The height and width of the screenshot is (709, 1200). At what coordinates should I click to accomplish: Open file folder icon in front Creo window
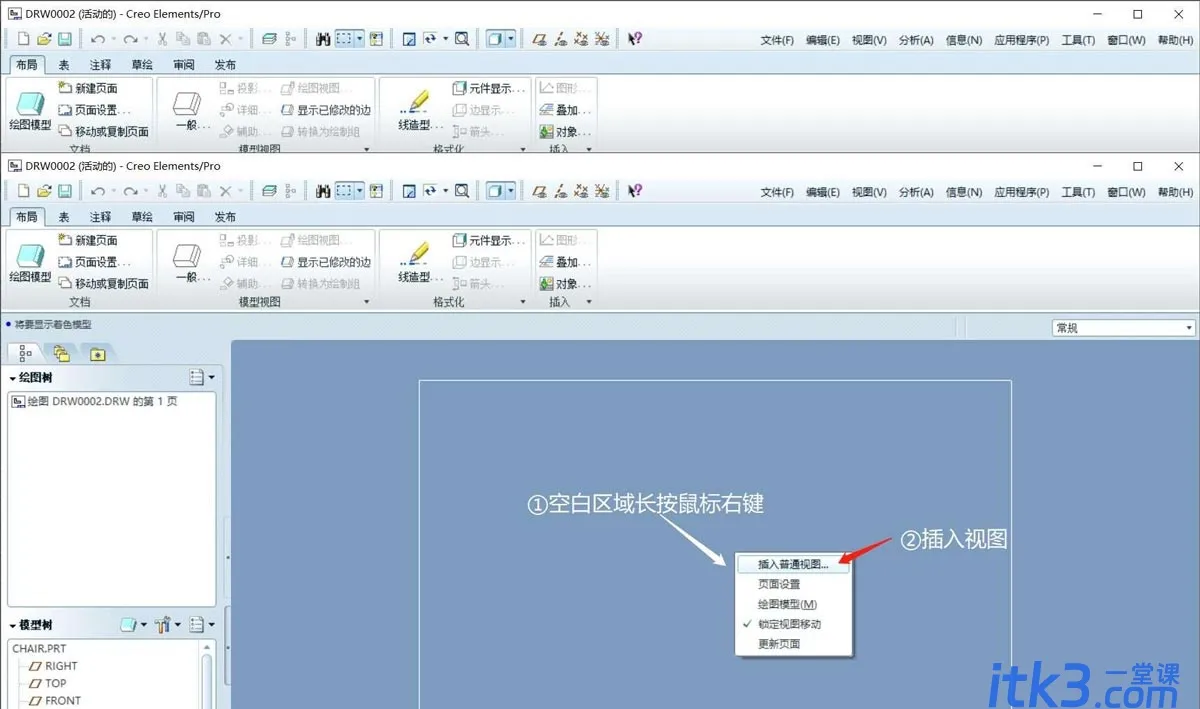pos(44,191)
